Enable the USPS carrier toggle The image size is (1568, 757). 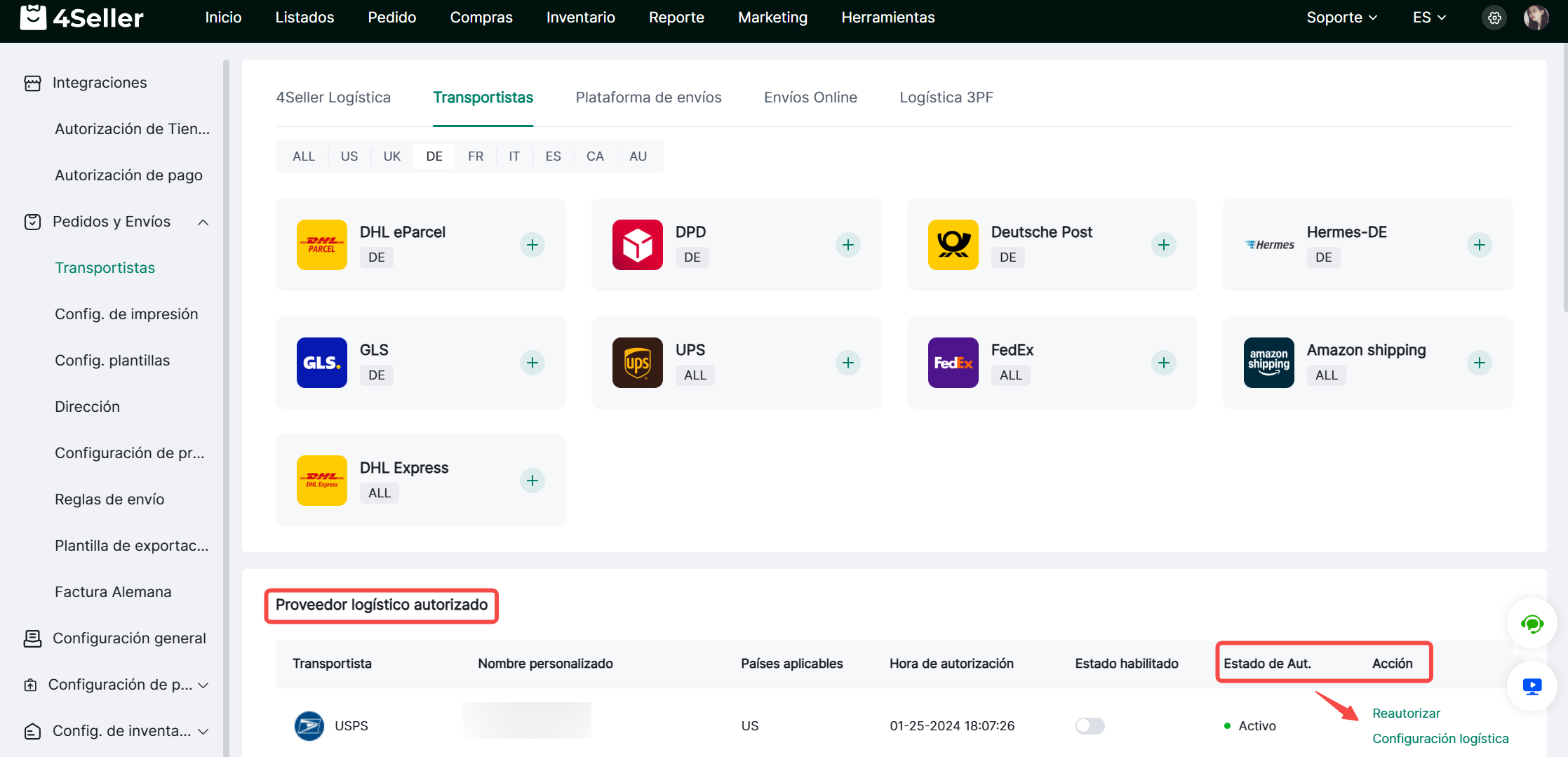click(x=1090, y=725)
